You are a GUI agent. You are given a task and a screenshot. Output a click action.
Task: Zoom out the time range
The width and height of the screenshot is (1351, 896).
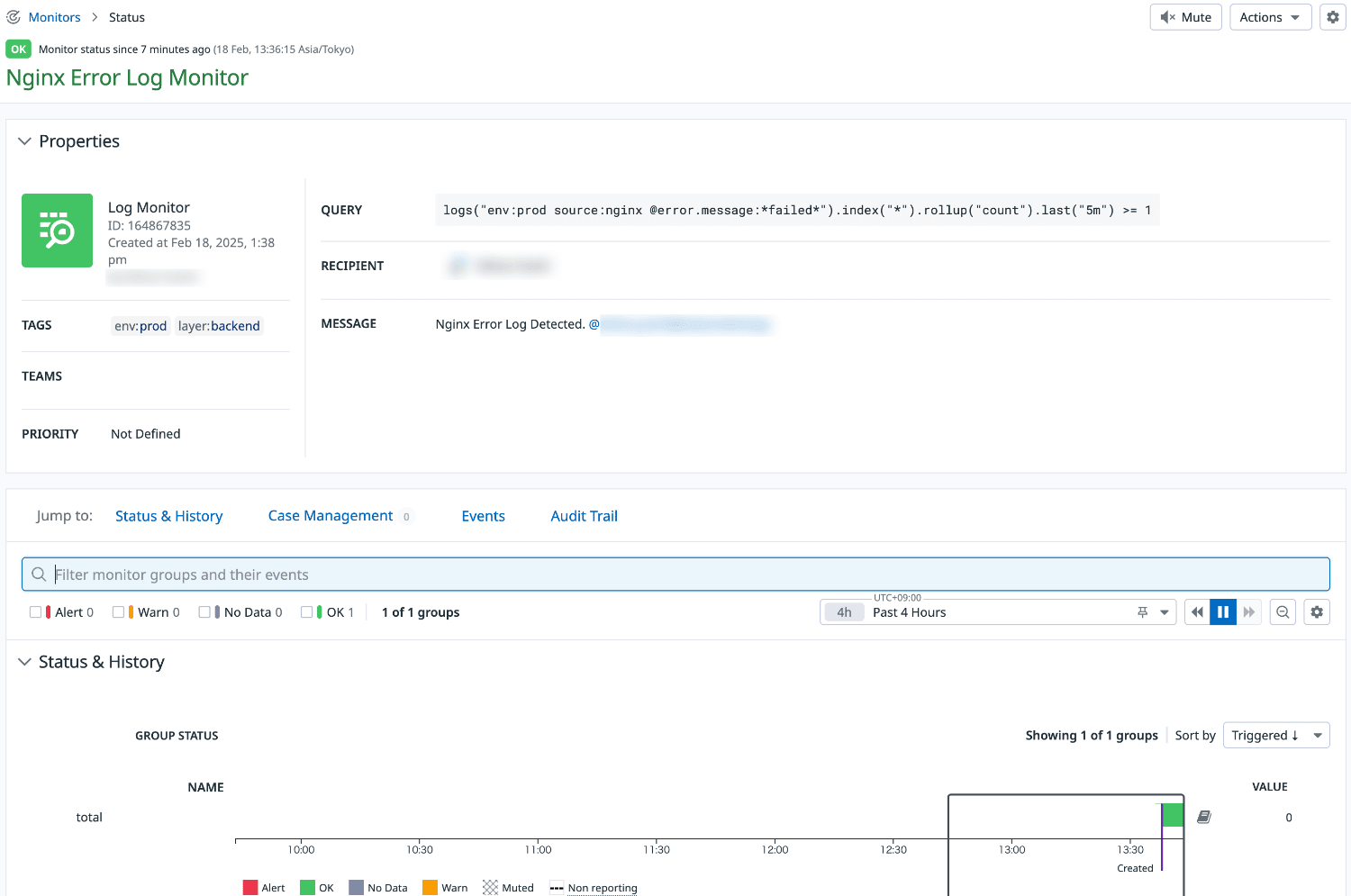point(1283,612)
